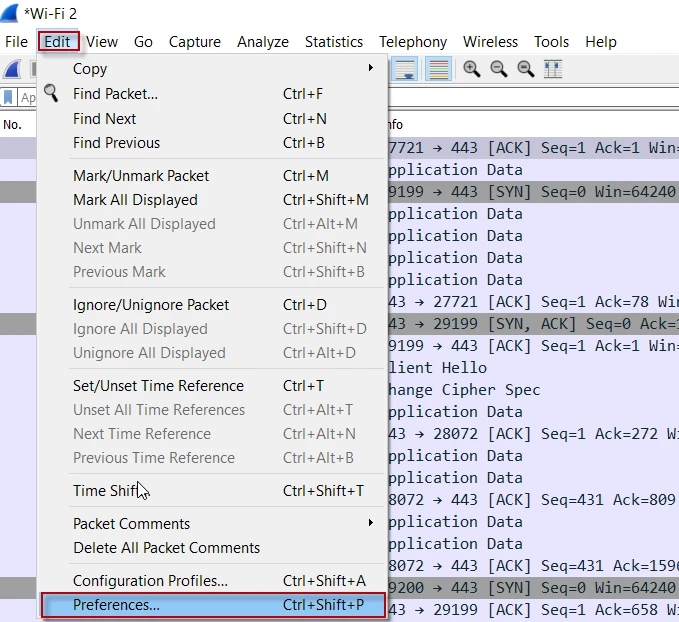Click the shark fin start capture icon

pyautogui.click(x=13, y=69)
